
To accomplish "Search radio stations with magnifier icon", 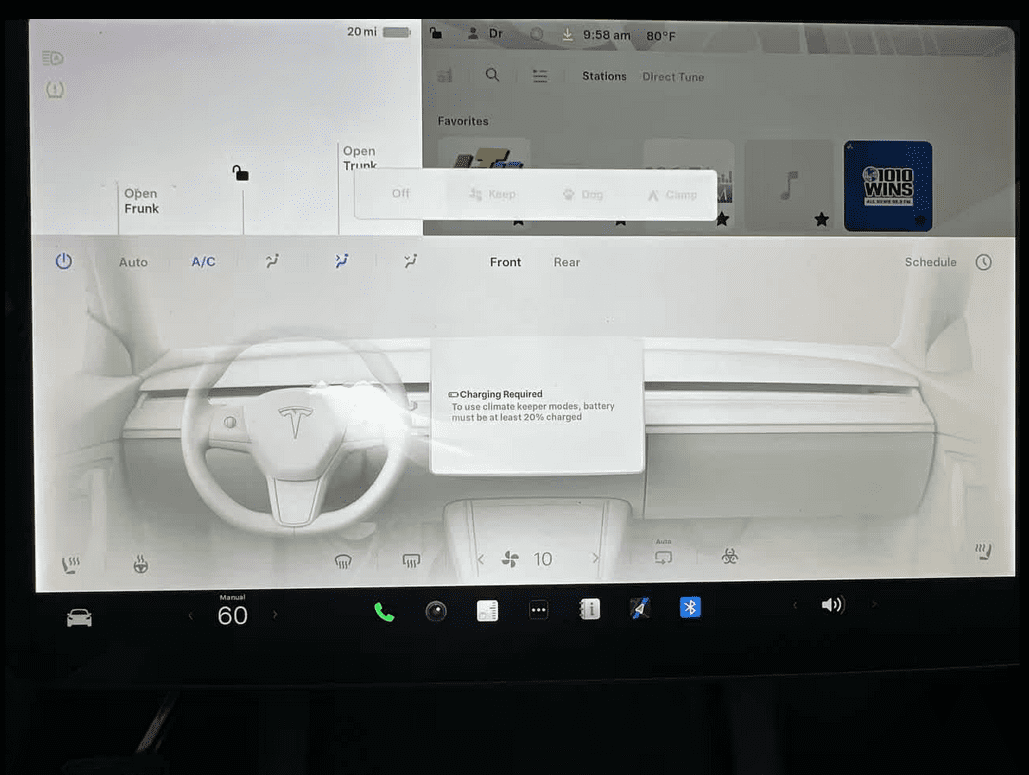I will coord(492,75).
